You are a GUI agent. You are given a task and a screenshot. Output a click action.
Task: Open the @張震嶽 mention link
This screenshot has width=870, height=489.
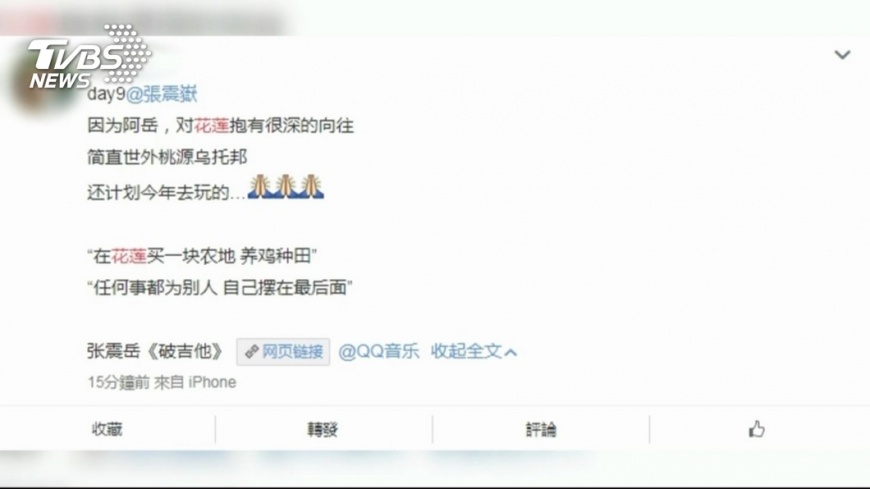[162, 94]
